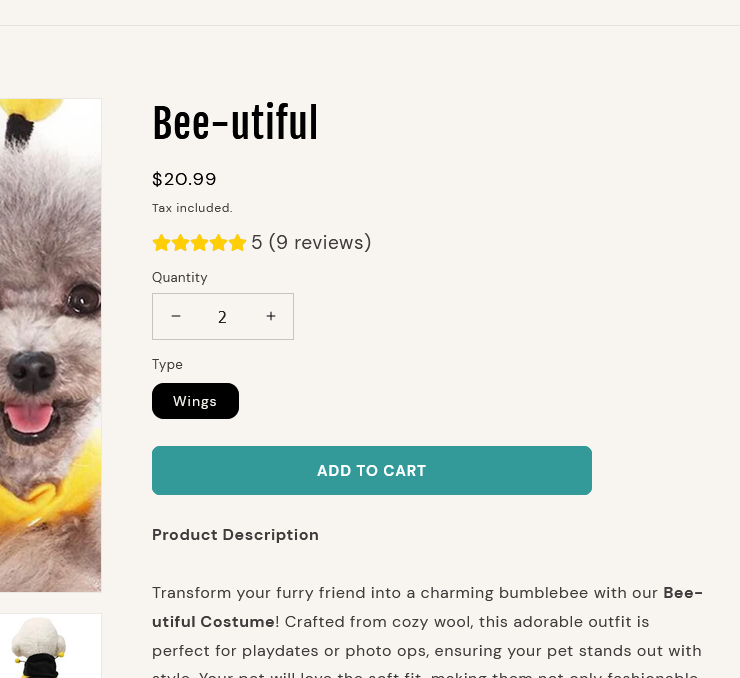Click the fifth rating star

tap(237, 243)
